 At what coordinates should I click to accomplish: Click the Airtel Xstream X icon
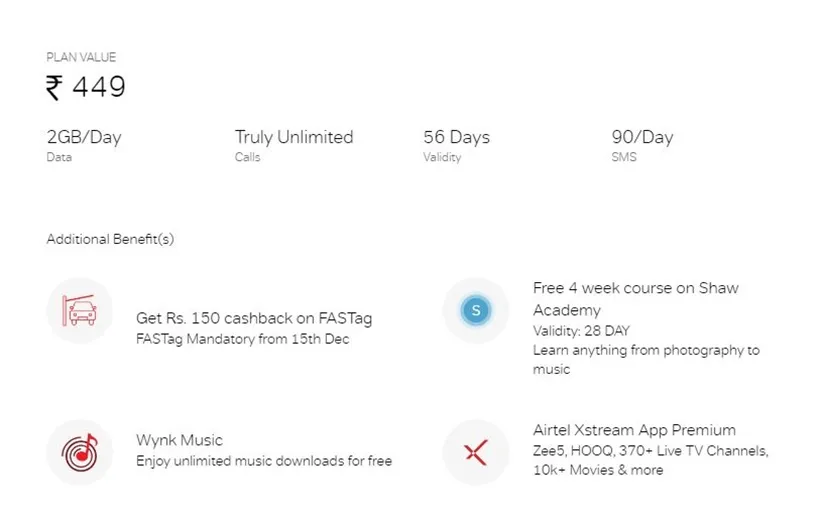[476, 453]
